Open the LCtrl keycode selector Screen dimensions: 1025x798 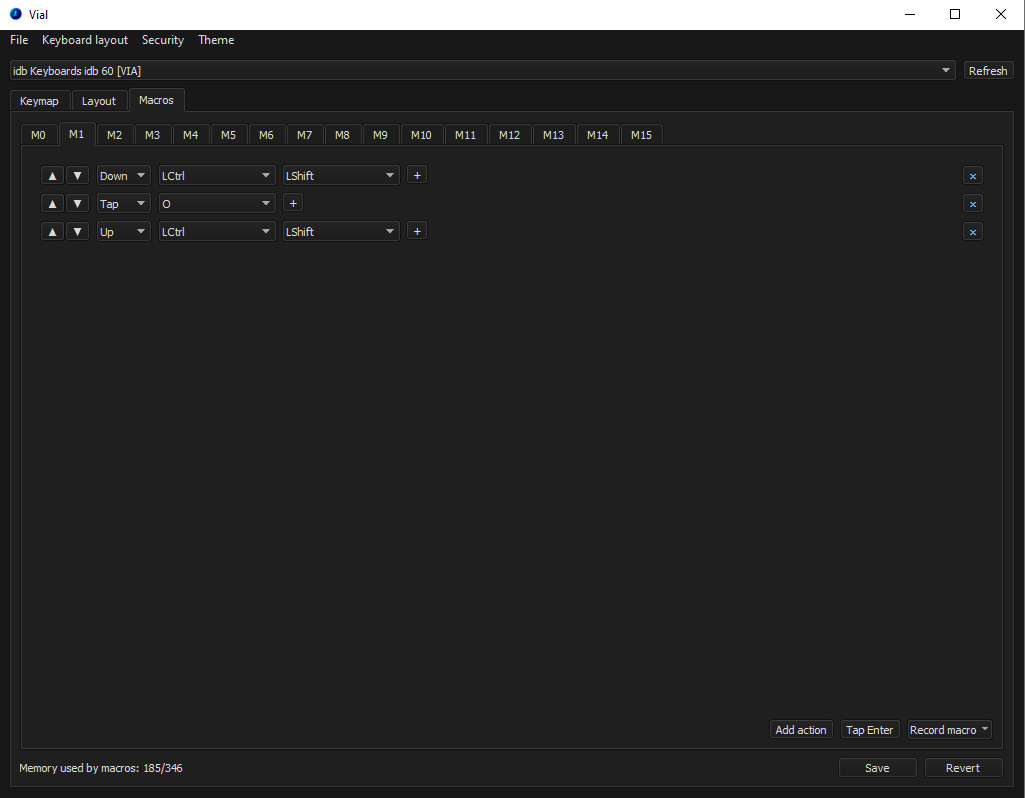tap(216, 175)
